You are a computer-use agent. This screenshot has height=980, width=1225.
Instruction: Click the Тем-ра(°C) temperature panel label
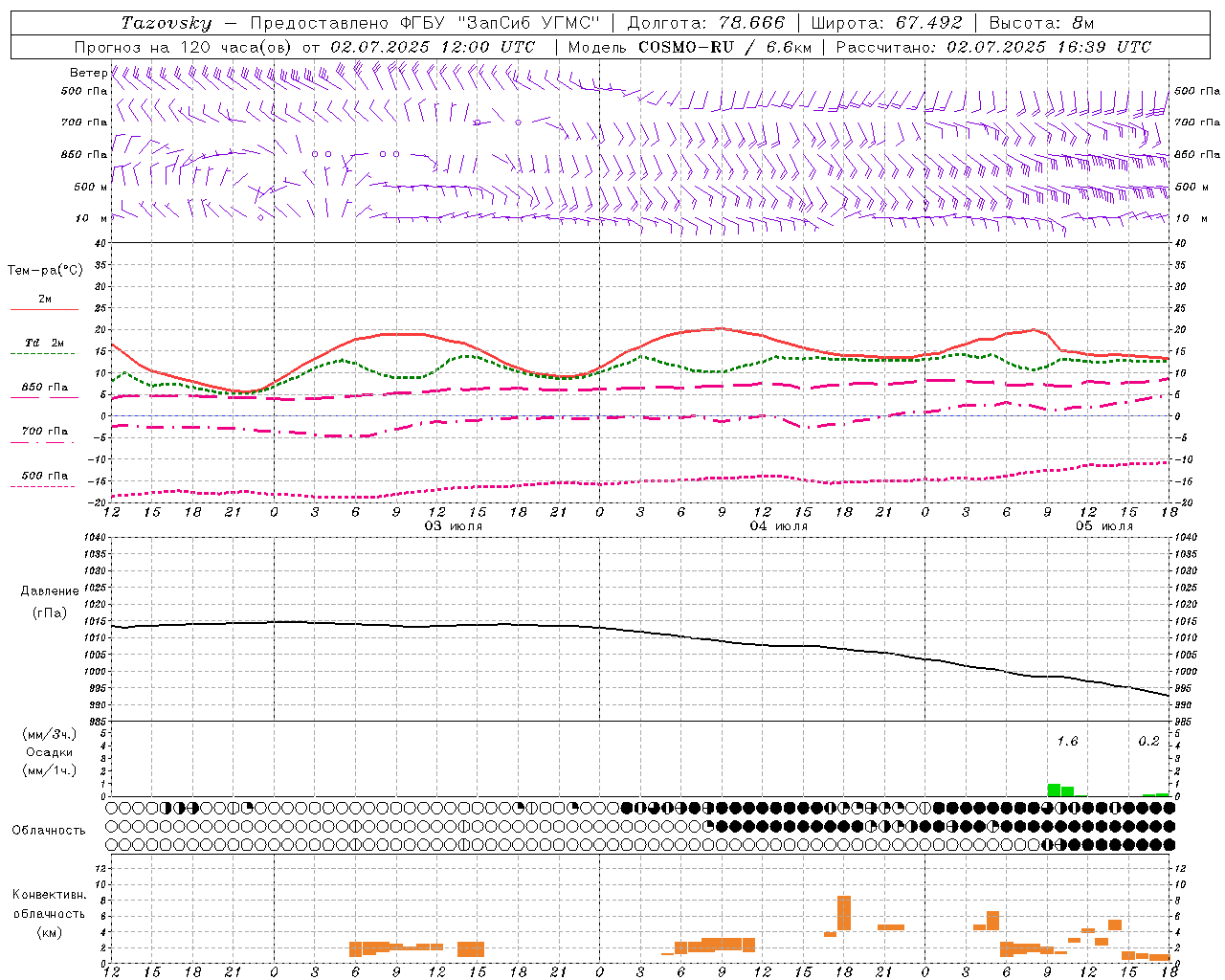45,271
